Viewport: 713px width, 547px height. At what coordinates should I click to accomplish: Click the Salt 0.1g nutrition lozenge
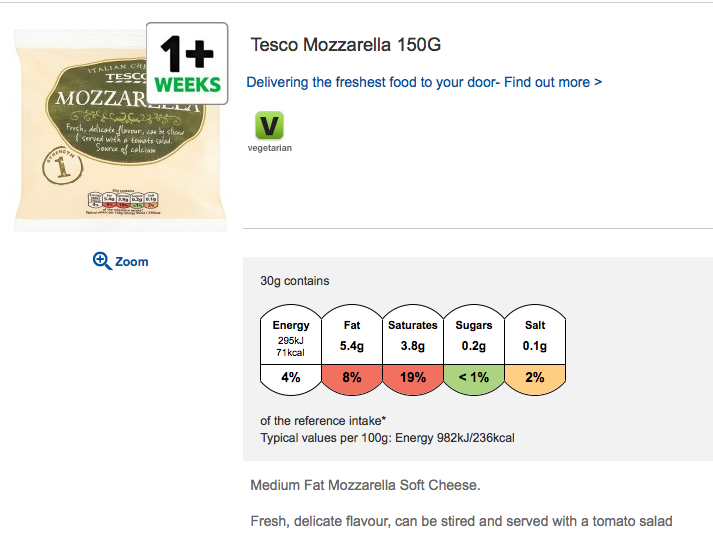(x=535, y=338)
